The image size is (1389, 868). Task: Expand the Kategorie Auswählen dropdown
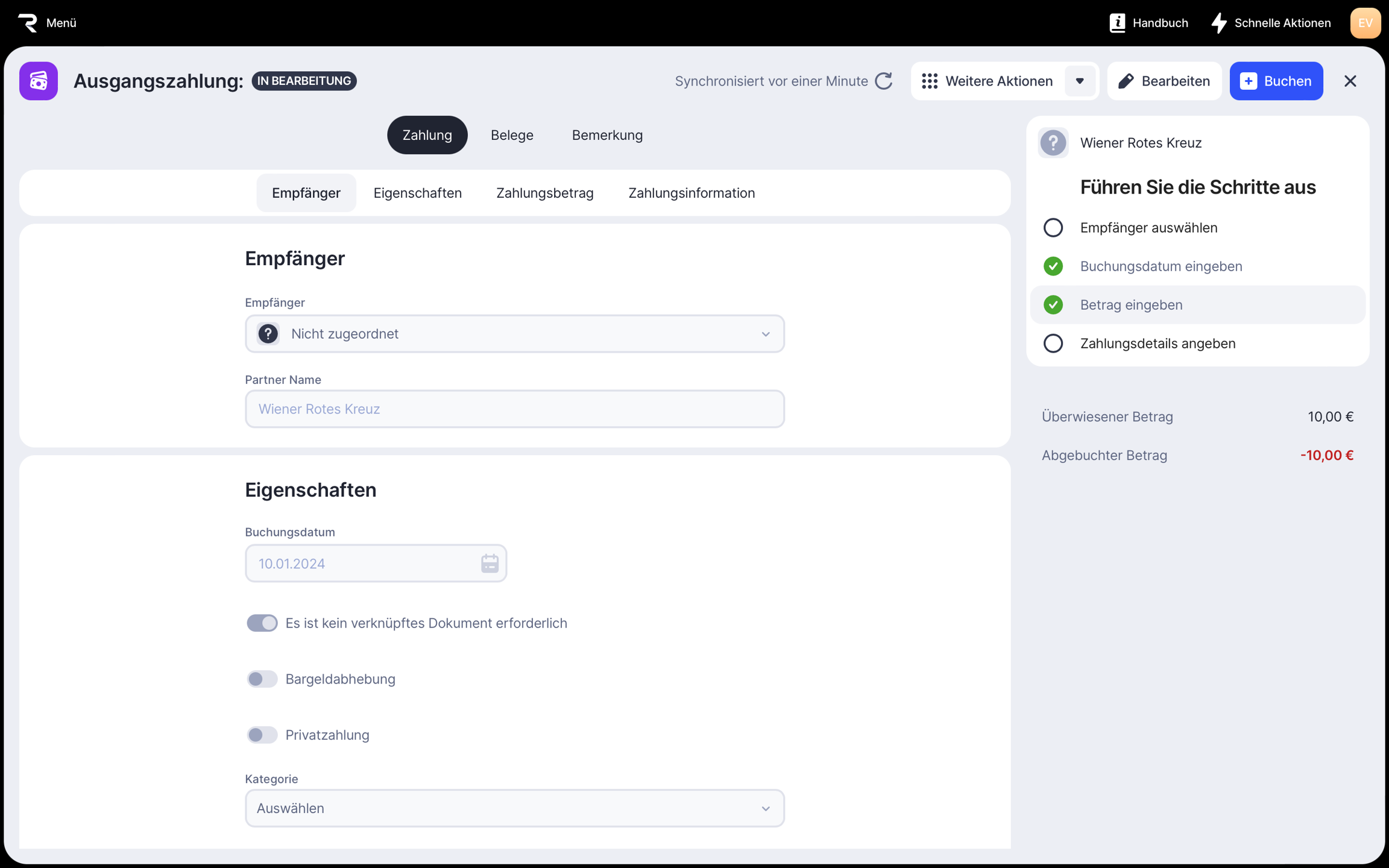click(514, 808)
